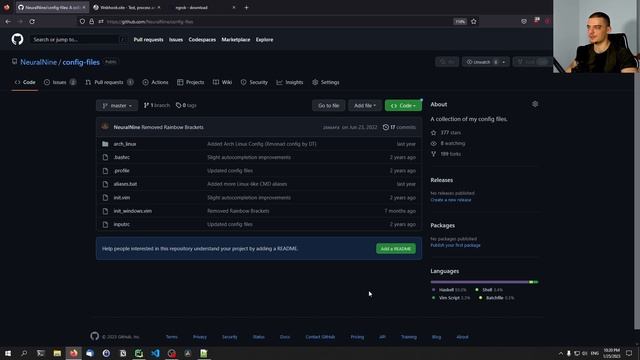This screenshot has height=360, width=640.
Task: Select Haskell in Languages list
Action: pos(449,290)
